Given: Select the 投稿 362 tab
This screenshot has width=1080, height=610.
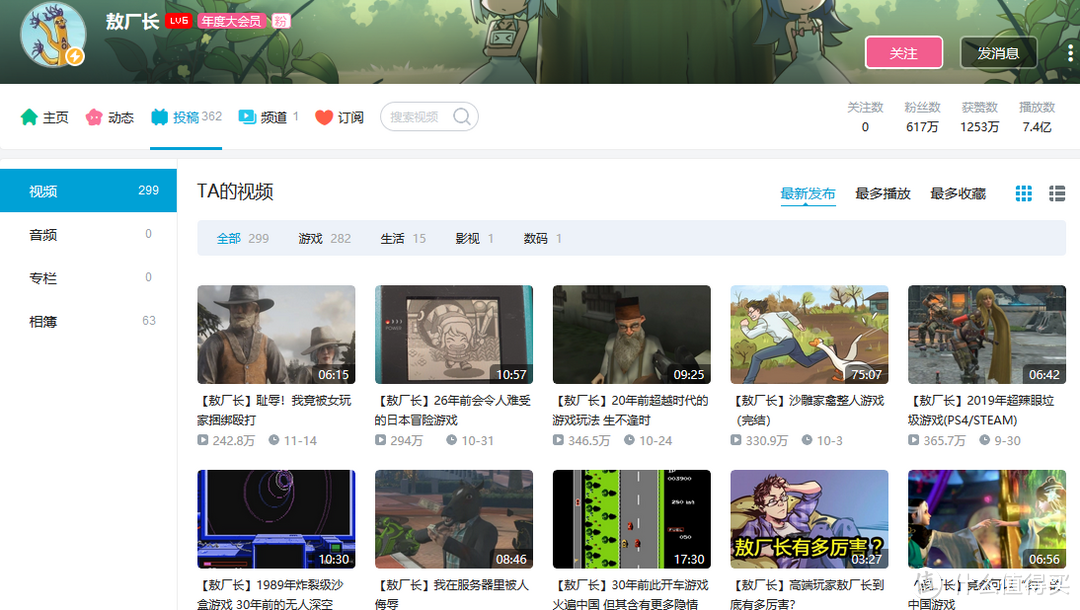Looking at the screenshot, I should (186, 117).
